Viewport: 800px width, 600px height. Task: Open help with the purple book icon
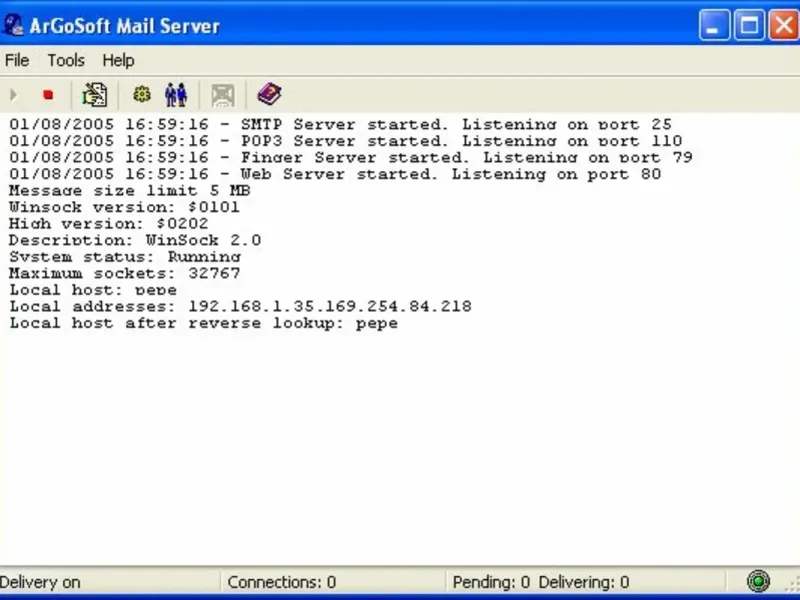tap(269, 94)
